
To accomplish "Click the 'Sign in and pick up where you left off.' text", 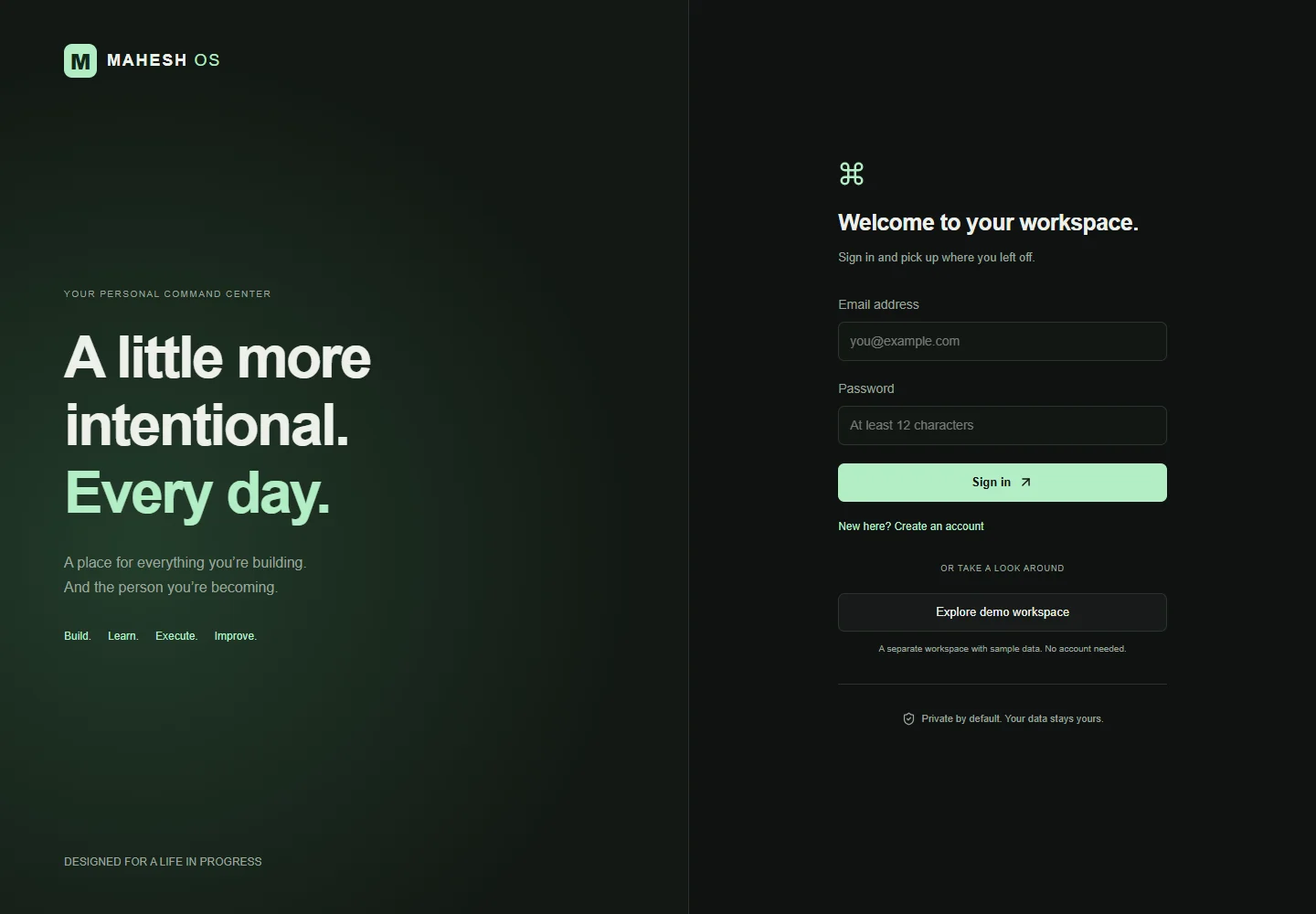I will (937, 258).
